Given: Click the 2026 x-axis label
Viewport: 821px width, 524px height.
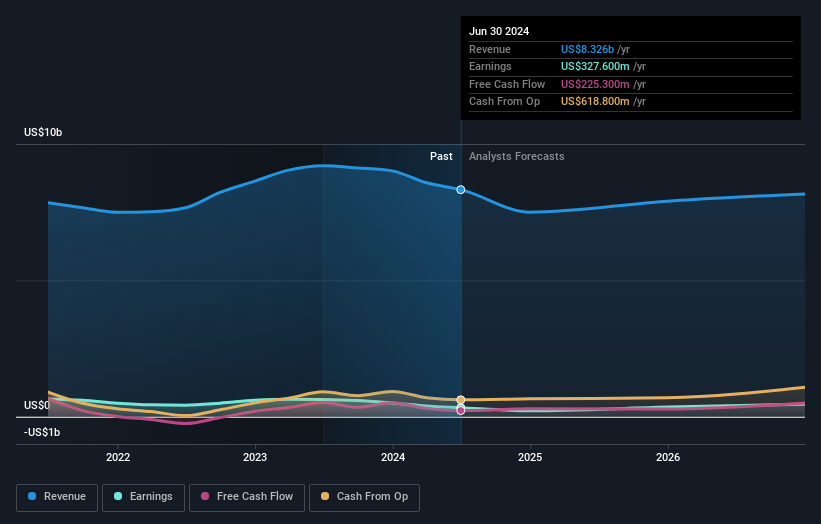Looking at the screenshot, I should click(x=668, y=457).
